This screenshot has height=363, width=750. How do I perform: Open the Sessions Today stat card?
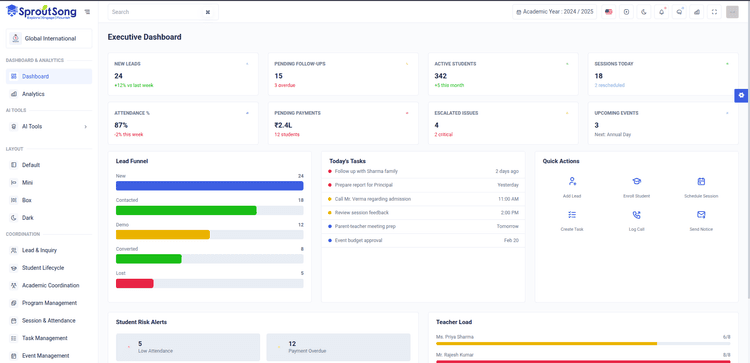pyautogui.click(x=663, y=74)
